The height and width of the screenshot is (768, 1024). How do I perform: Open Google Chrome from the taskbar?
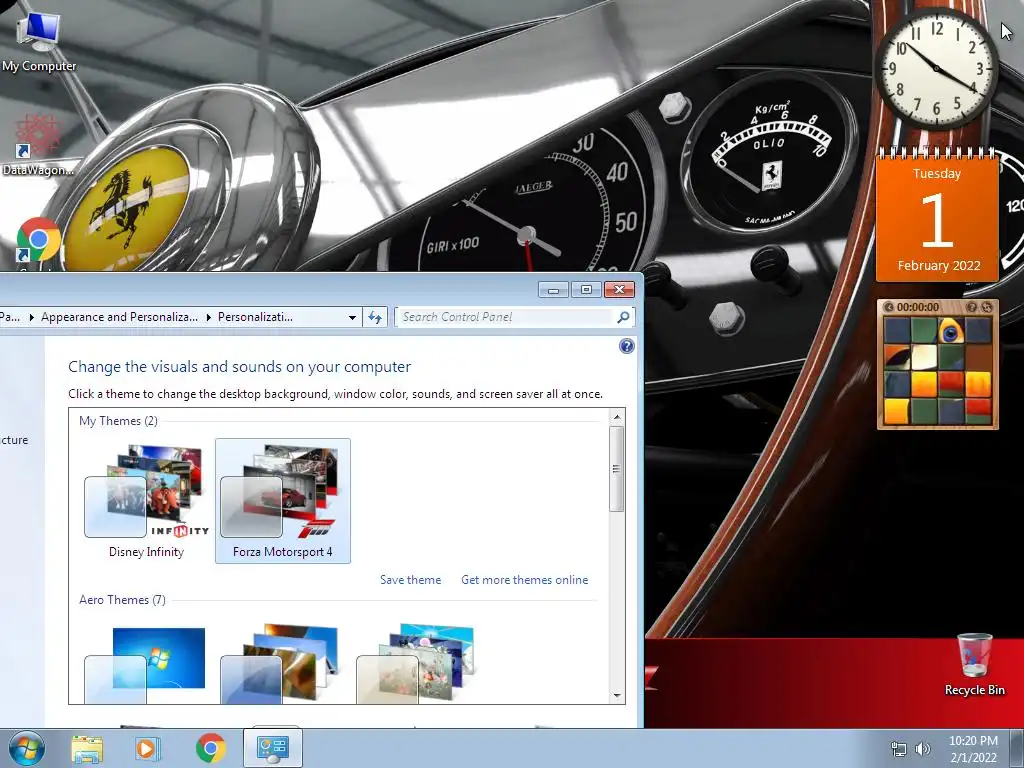(x=210, y=748)
